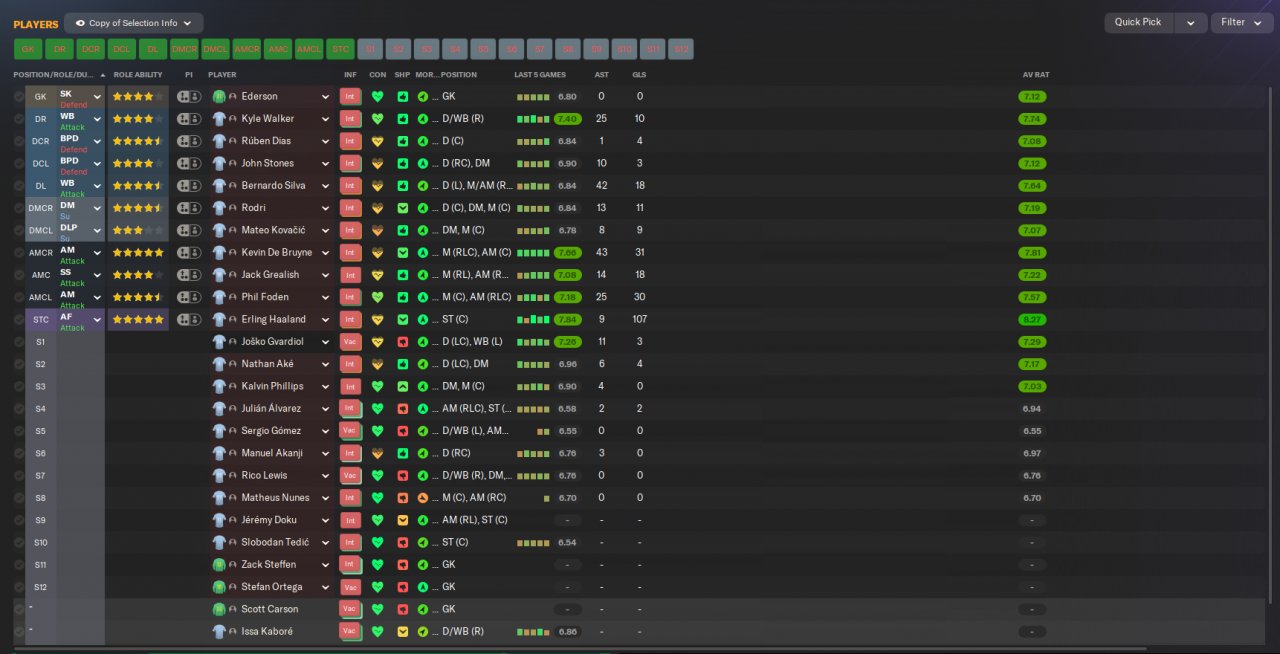Image resolution: width=1280 pixels, height=654 pixels.
Task: Click Erling Haaland's last five games form bar
Action: click(533, 320)
